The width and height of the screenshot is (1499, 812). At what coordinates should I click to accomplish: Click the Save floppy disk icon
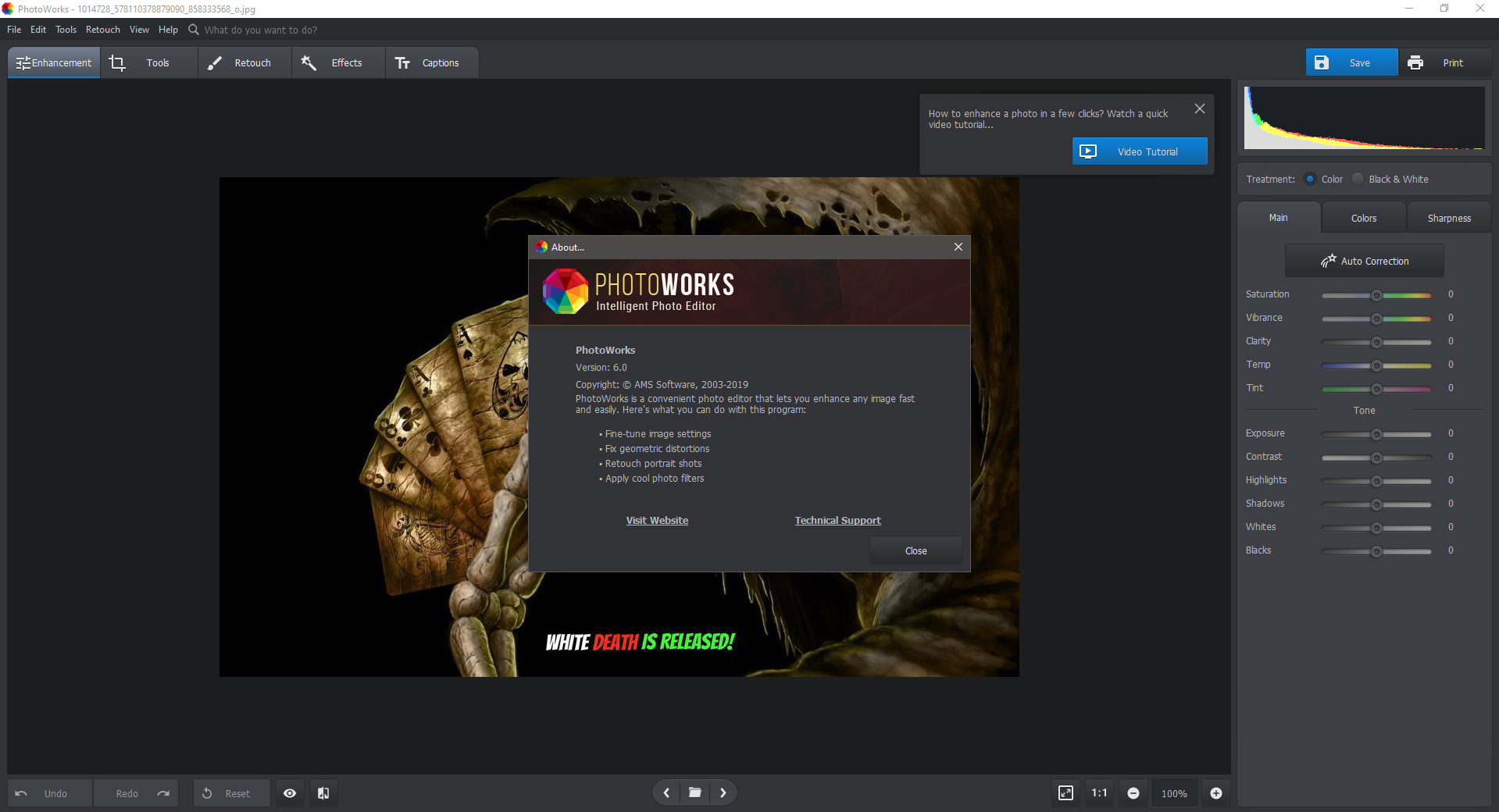[x=1322, y=62]
